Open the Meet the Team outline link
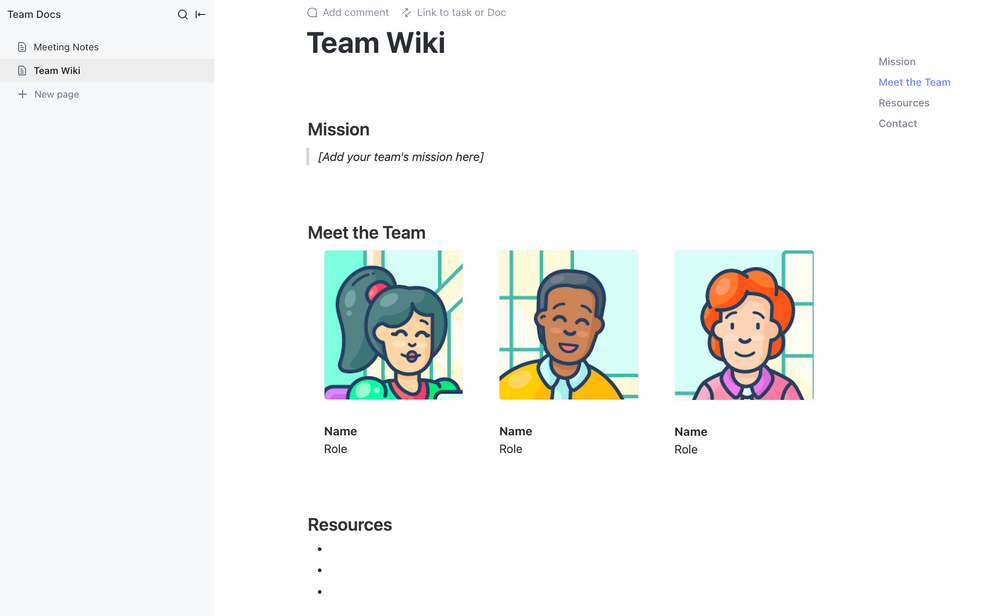Screen dimensions: 1000x616 914,82
